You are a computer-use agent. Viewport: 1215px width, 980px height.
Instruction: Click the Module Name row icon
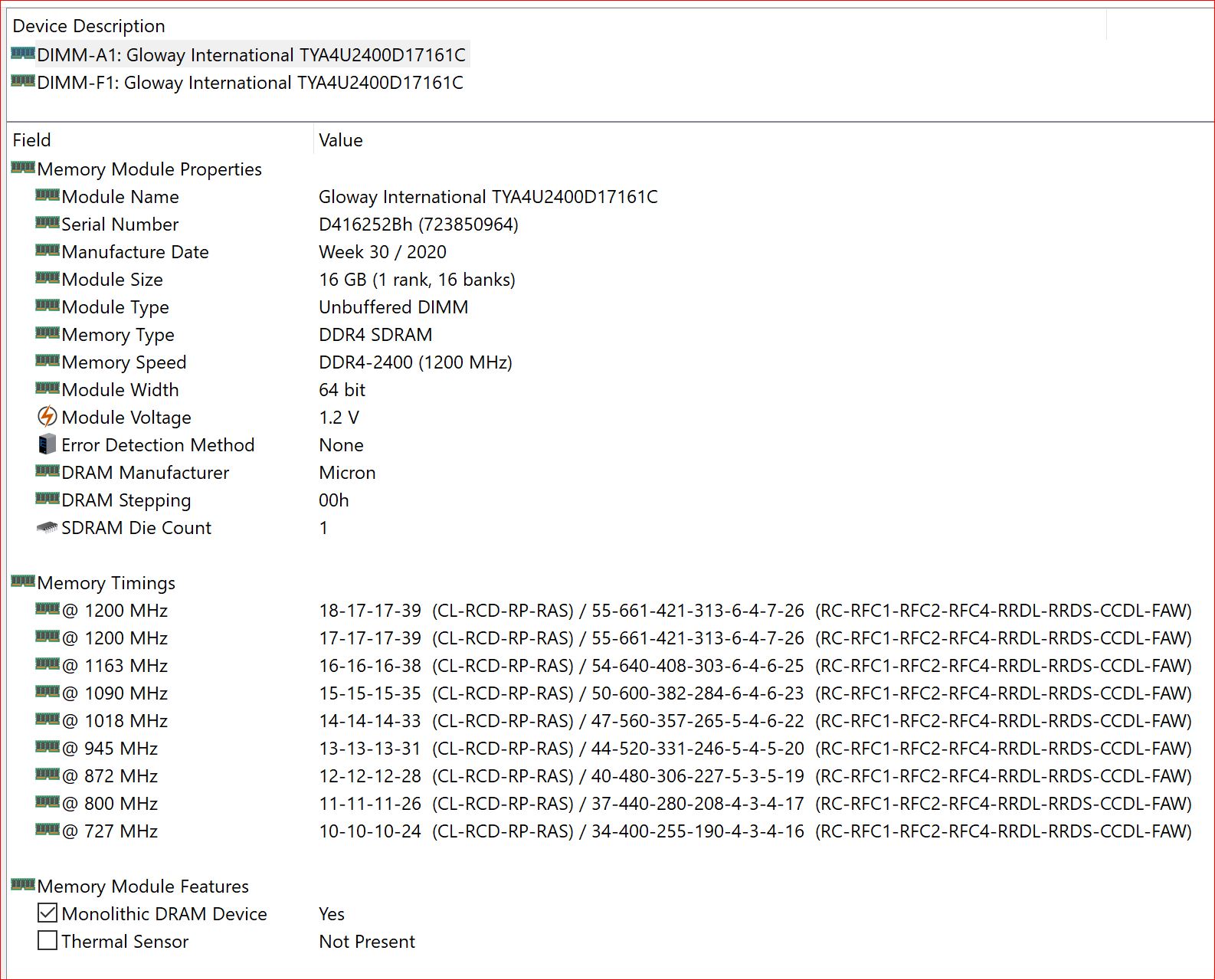click(x=47, y=195)
